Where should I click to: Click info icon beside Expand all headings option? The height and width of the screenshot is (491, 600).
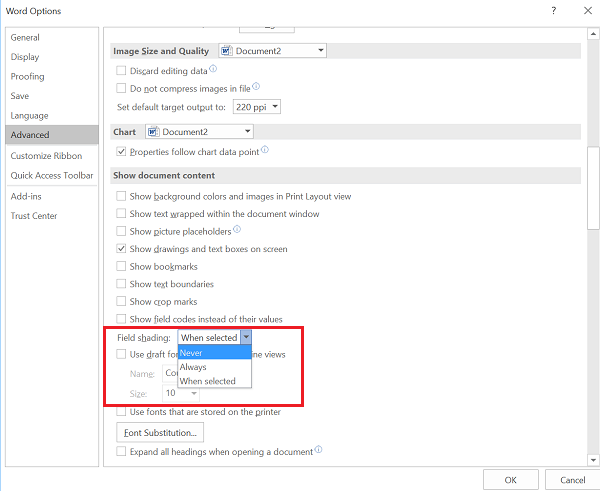tap(318, 450)
